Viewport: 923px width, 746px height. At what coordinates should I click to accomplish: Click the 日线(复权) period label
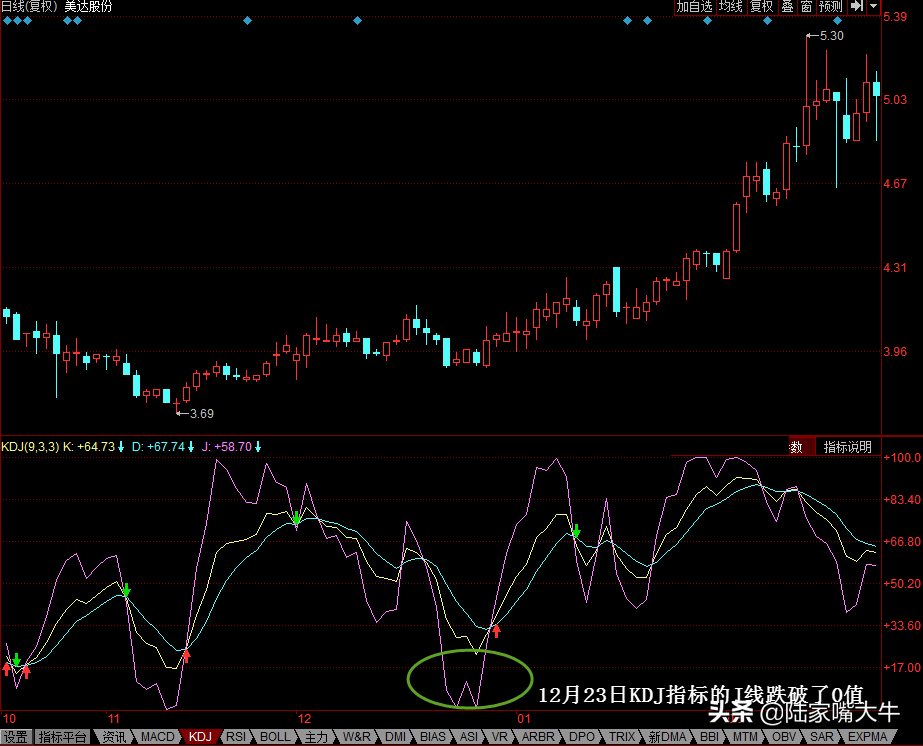click(x=29, y=6)
